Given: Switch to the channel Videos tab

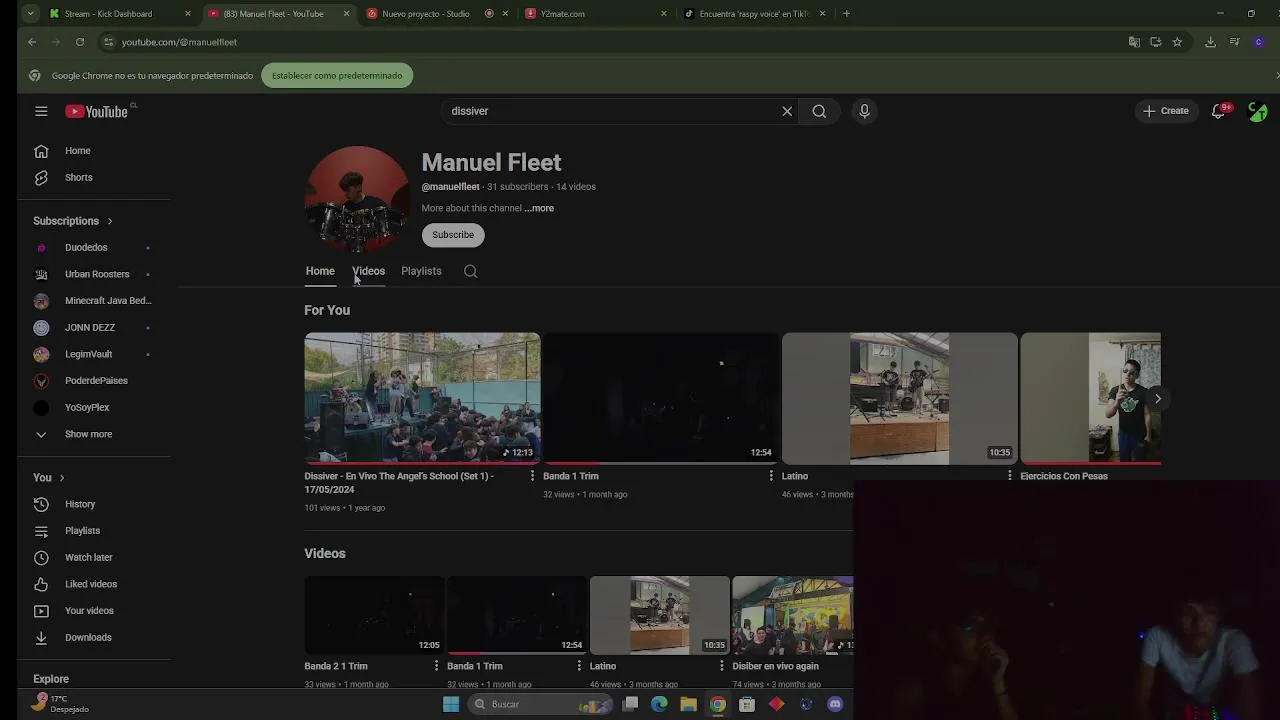Looking at the screenshot, I should click(368, 271).
